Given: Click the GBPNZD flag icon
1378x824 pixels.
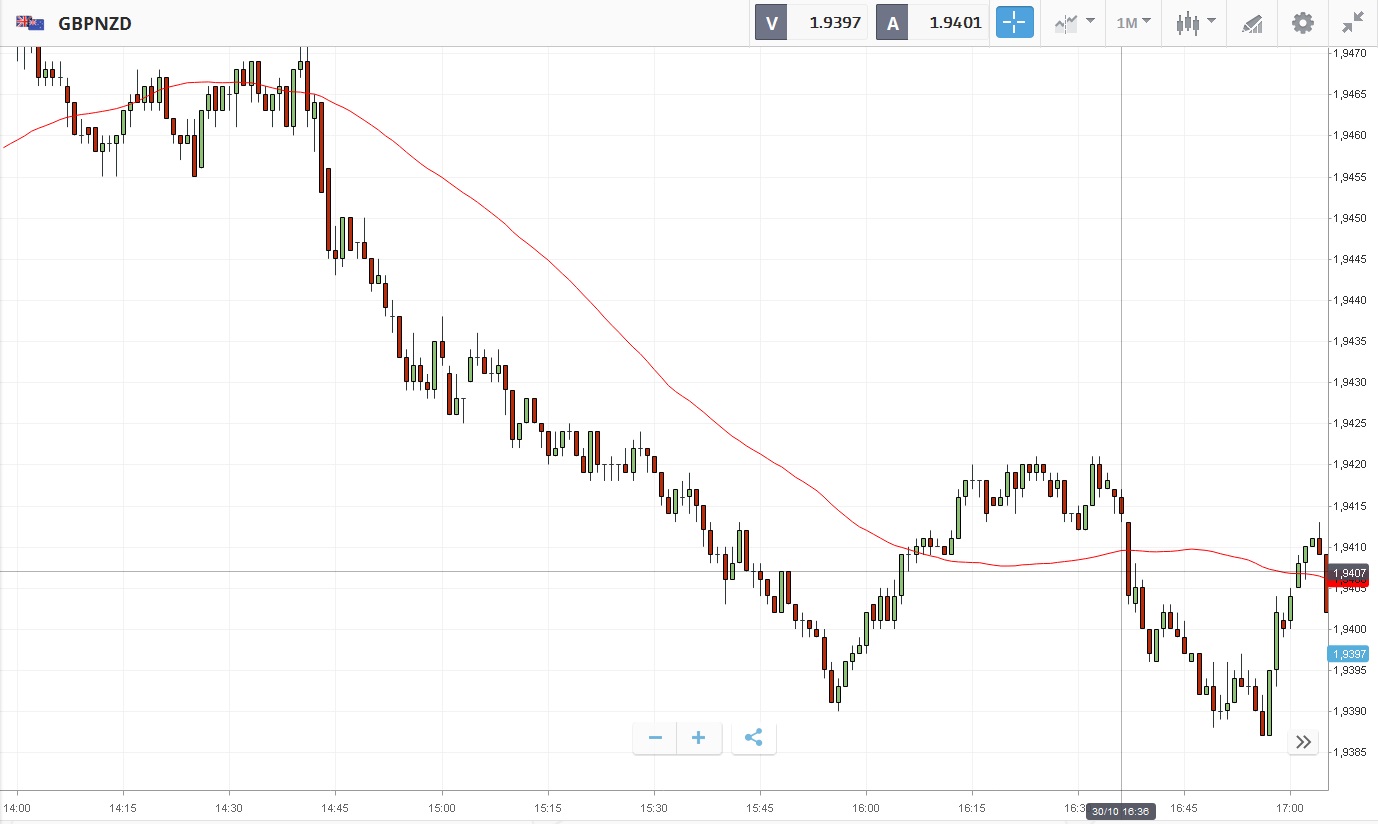Looking at the screenshot, I should [30, 22].
